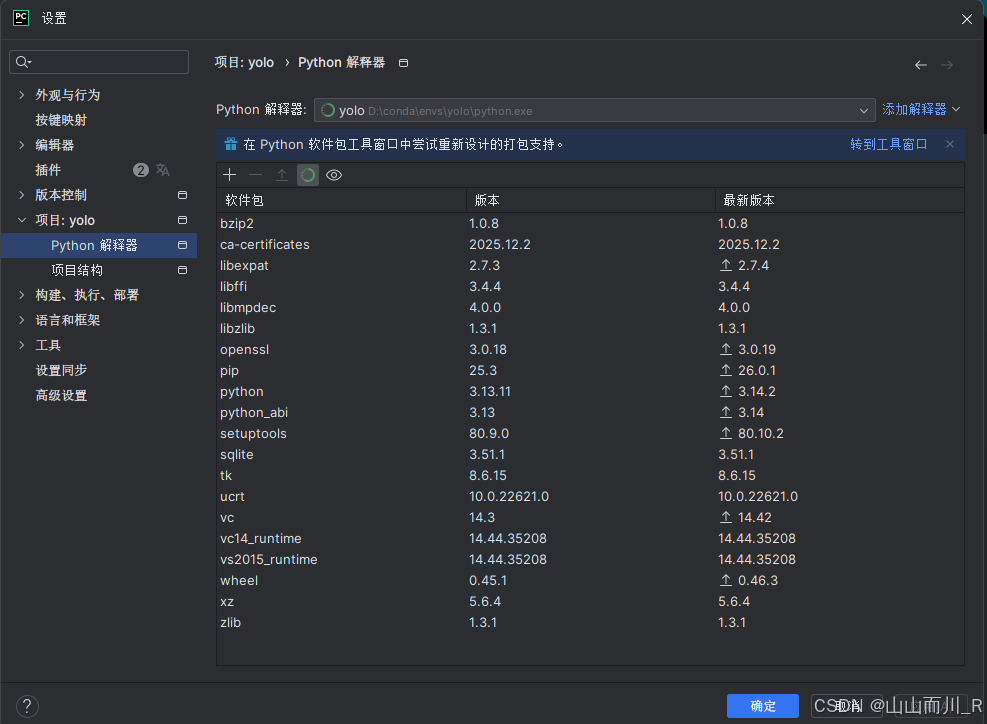Click the upgrade arrow next to 26.0.1
The image size is (987, 724).
726,370
